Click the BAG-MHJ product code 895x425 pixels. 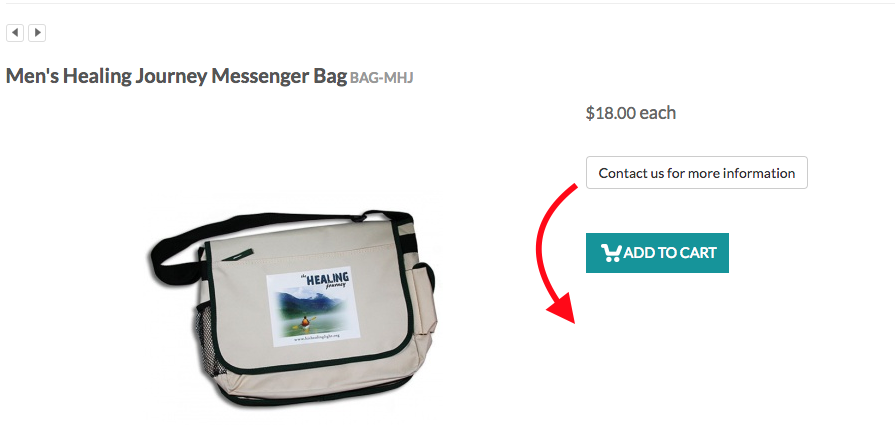click(381, 78)
